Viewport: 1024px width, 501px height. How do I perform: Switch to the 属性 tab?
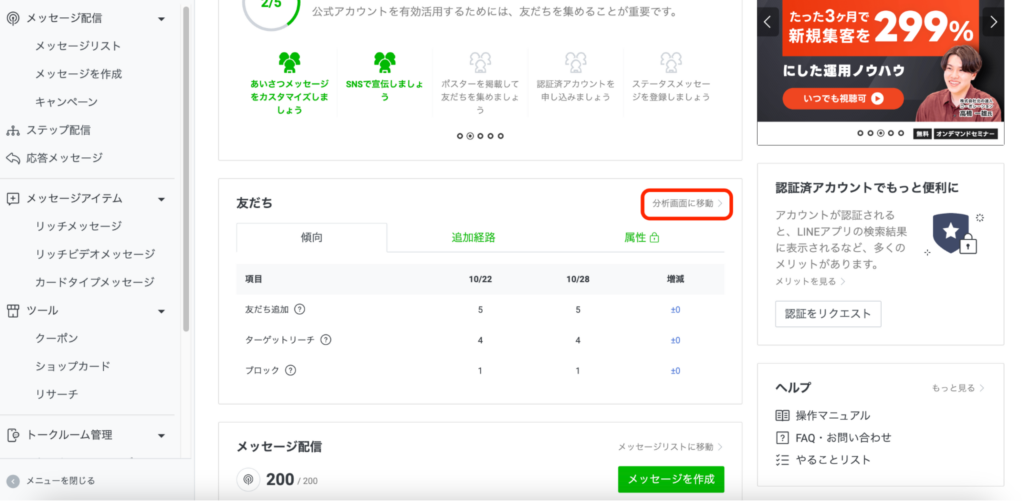(x=641, y=237)
